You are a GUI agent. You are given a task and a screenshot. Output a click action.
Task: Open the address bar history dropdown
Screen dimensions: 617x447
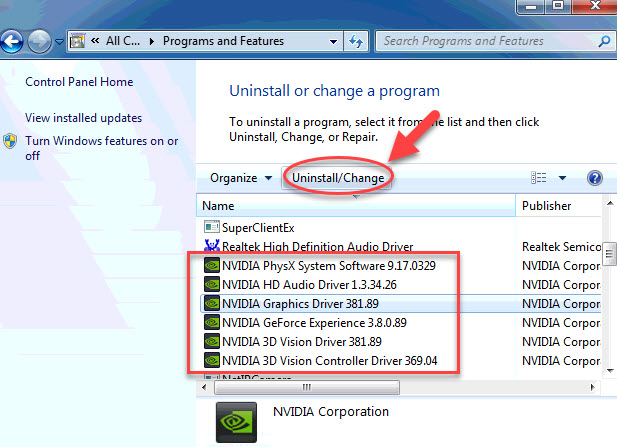coord(333,41)
